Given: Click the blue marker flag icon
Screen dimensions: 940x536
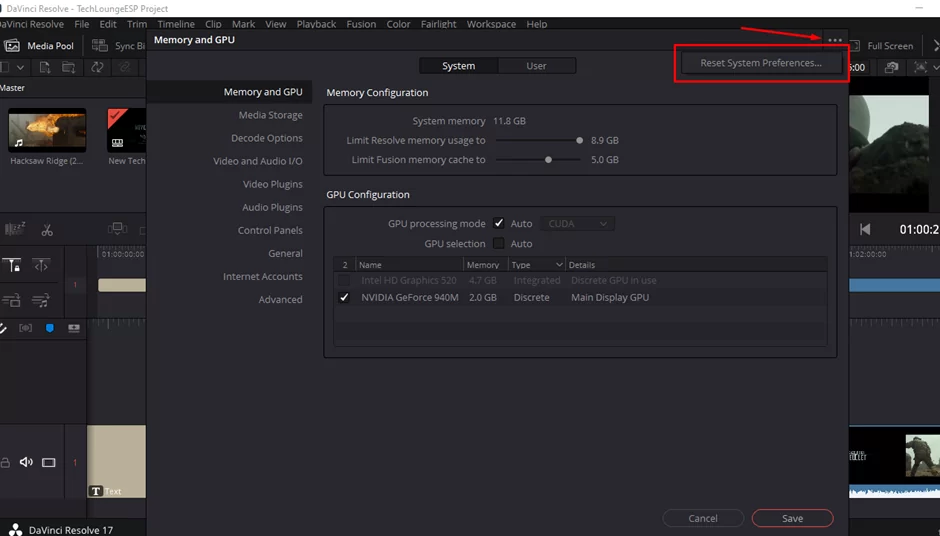Looking at the screenshot, I should (50, 328).
